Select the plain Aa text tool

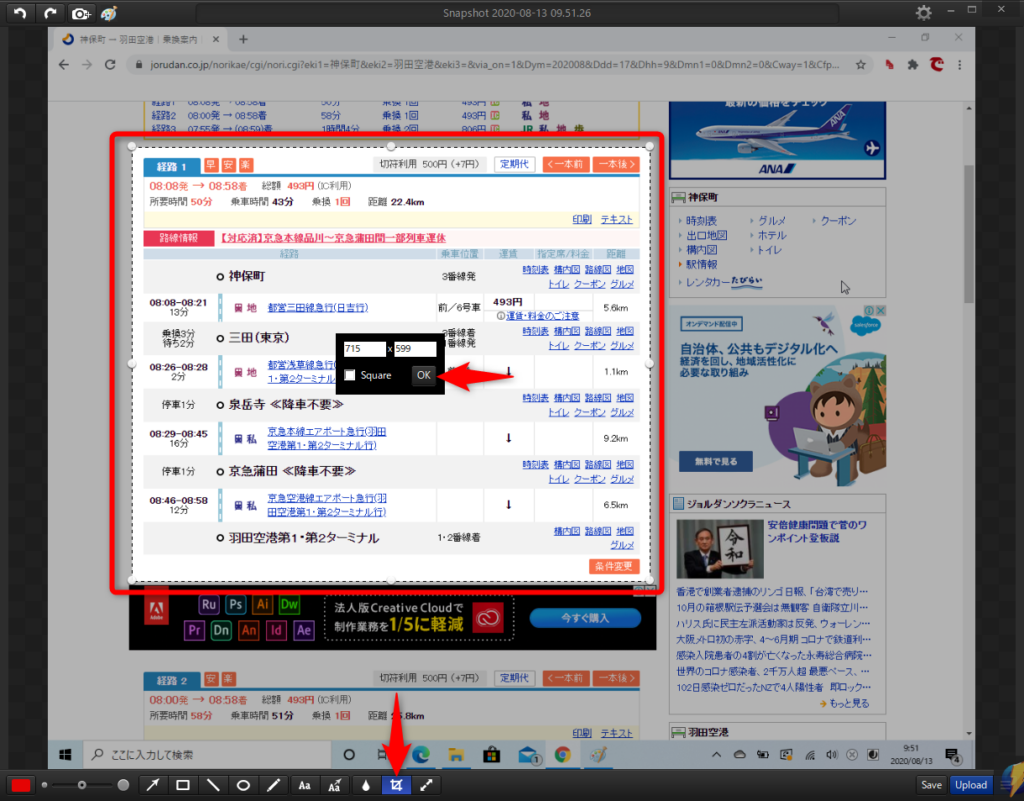click(x=304, y=785)
